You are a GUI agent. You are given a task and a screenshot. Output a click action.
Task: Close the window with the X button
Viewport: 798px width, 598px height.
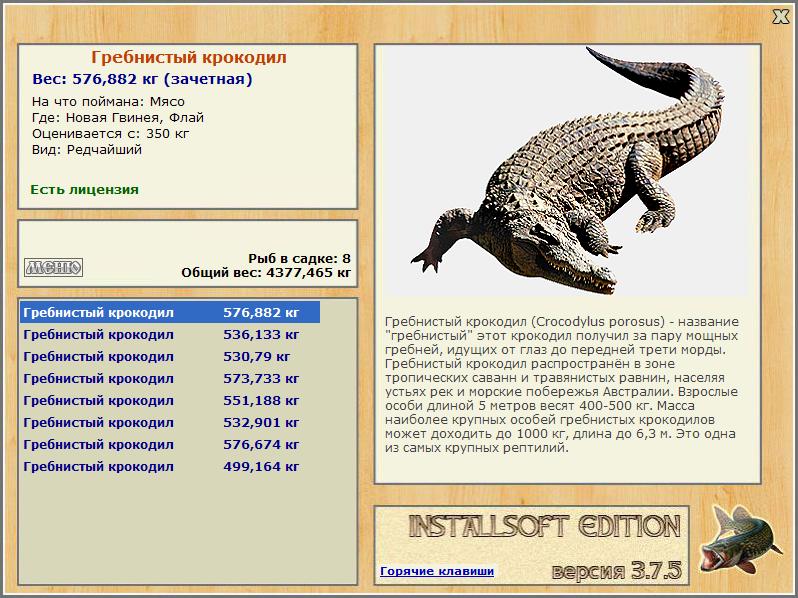(x=780, y=17)
